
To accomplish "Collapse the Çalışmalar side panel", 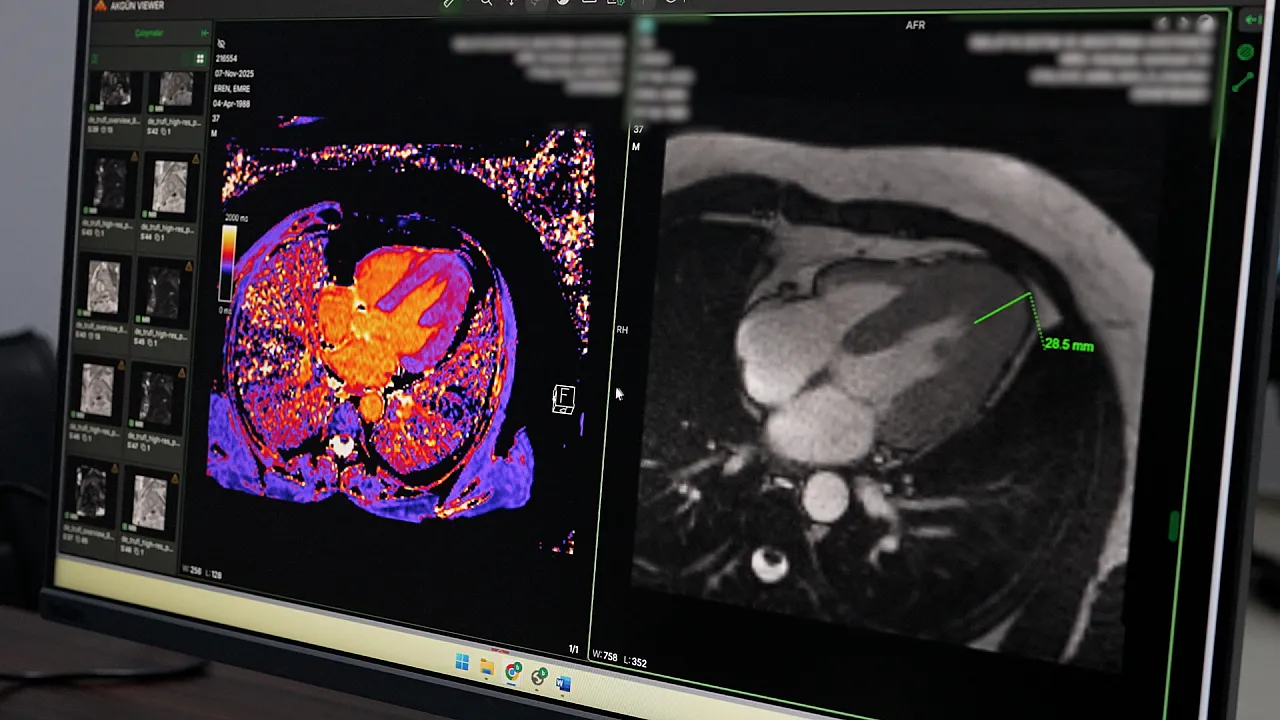I will point(205,33).
